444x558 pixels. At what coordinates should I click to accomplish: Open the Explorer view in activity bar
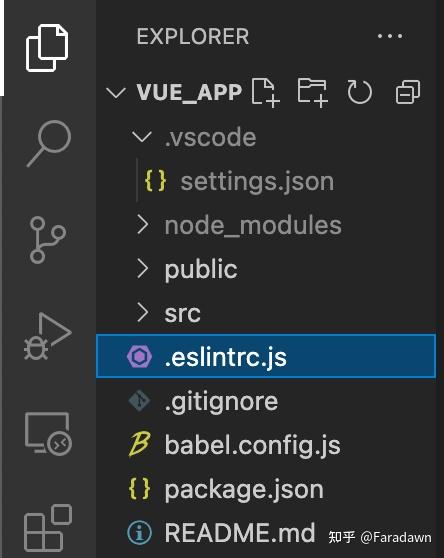[x=47, y=48]
